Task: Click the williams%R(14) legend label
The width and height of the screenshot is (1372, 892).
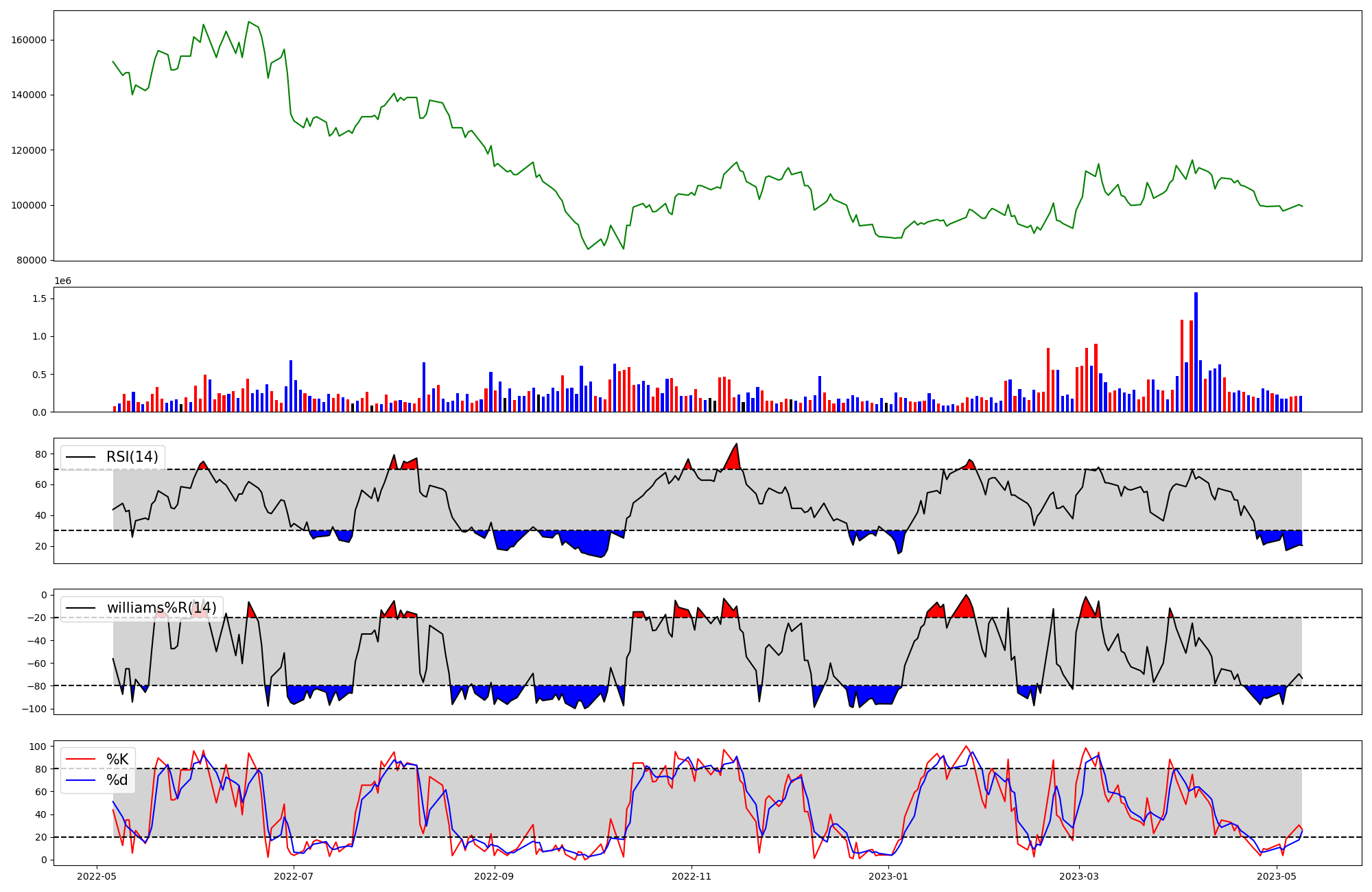Action: (x=161, y=608)
